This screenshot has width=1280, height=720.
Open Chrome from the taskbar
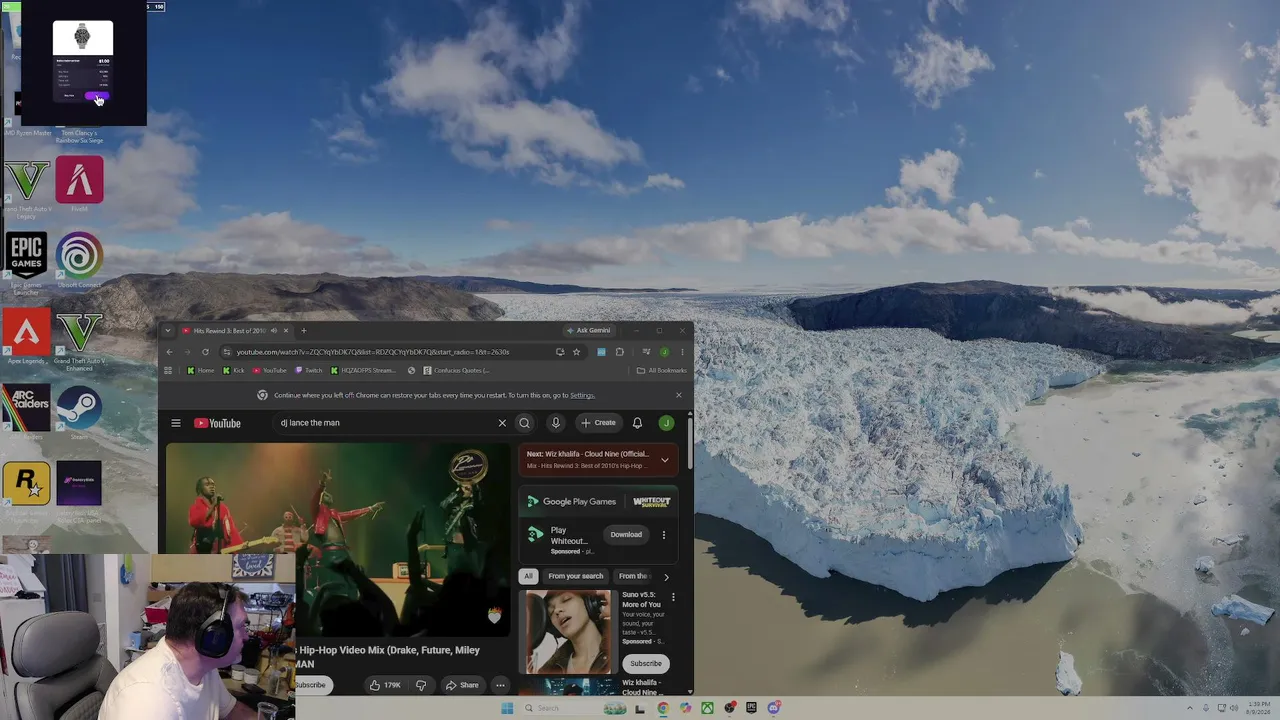point(663,708)
